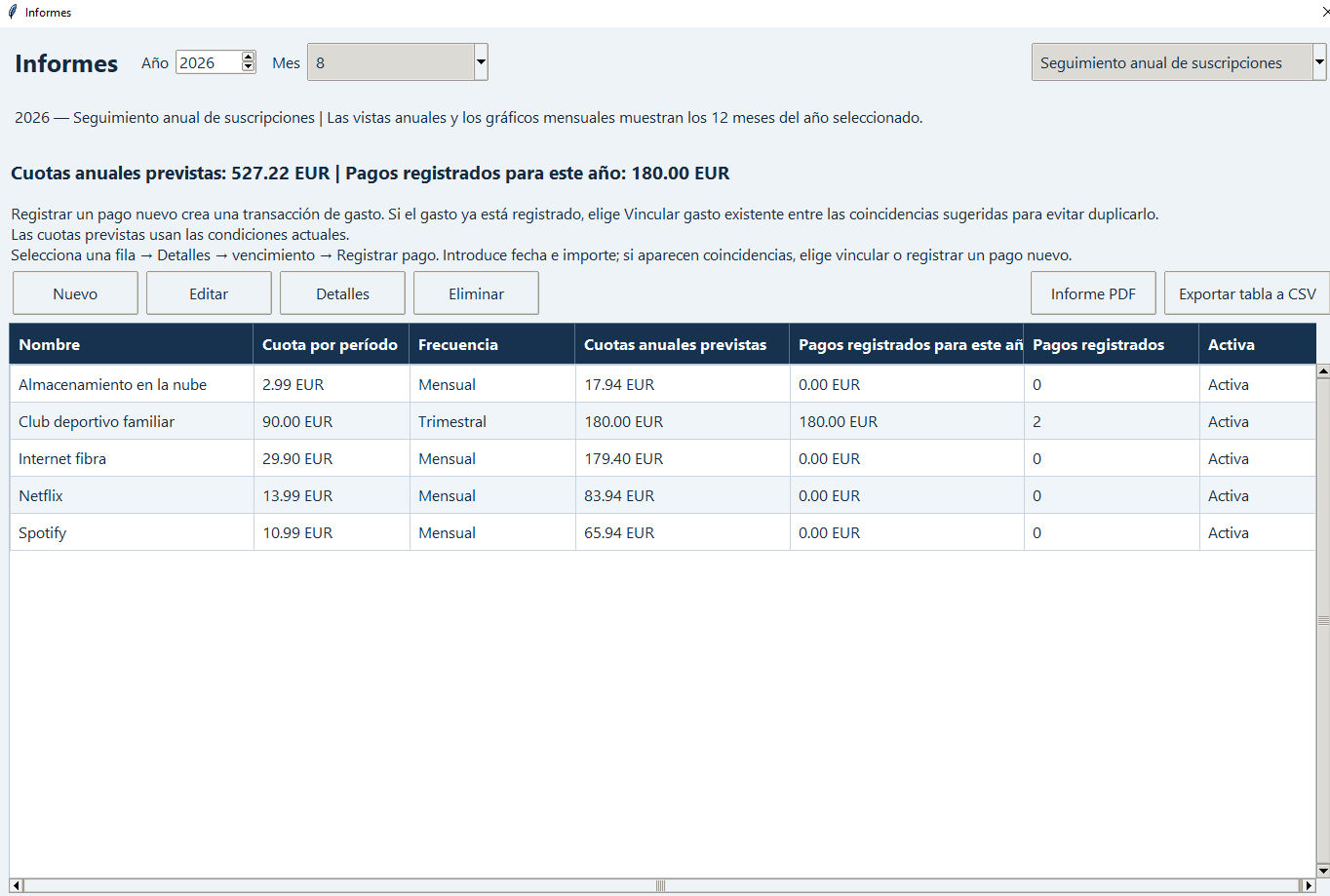Select the Club deportivo familiar row
This screenshot has height=896, width=1330.
(x=663, y=421)
